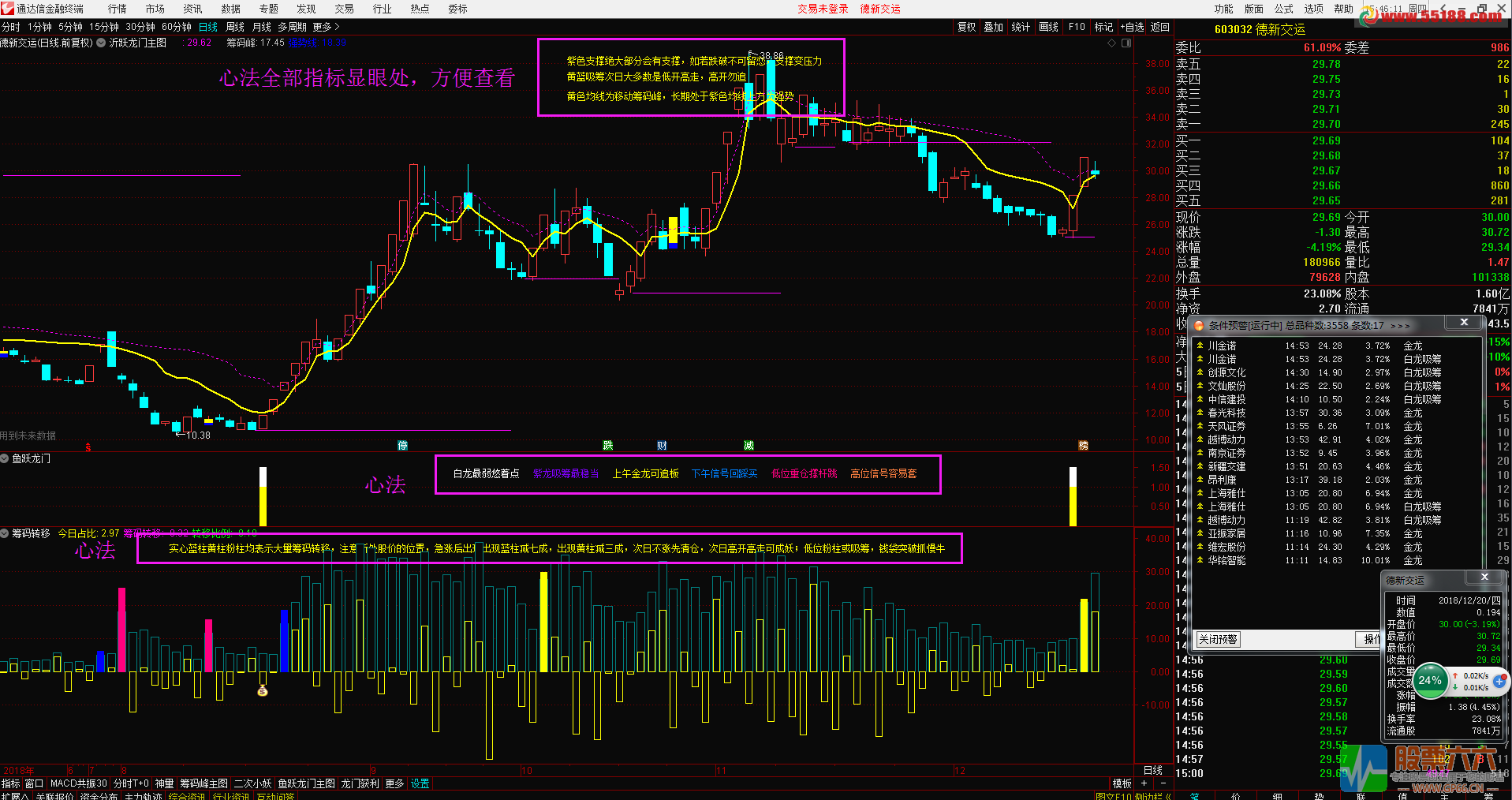1512x800 pixels.
Task: Open the 公式 menu
Action: pyautogui.click(x=1284, y=9)
